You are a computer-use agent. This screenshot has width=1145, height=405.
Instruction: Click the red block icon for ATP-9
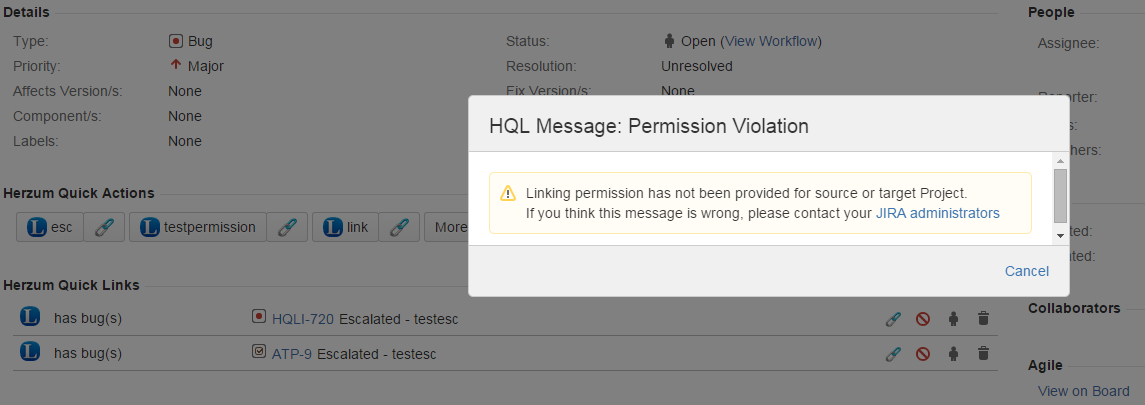click(x=923, y=353)
